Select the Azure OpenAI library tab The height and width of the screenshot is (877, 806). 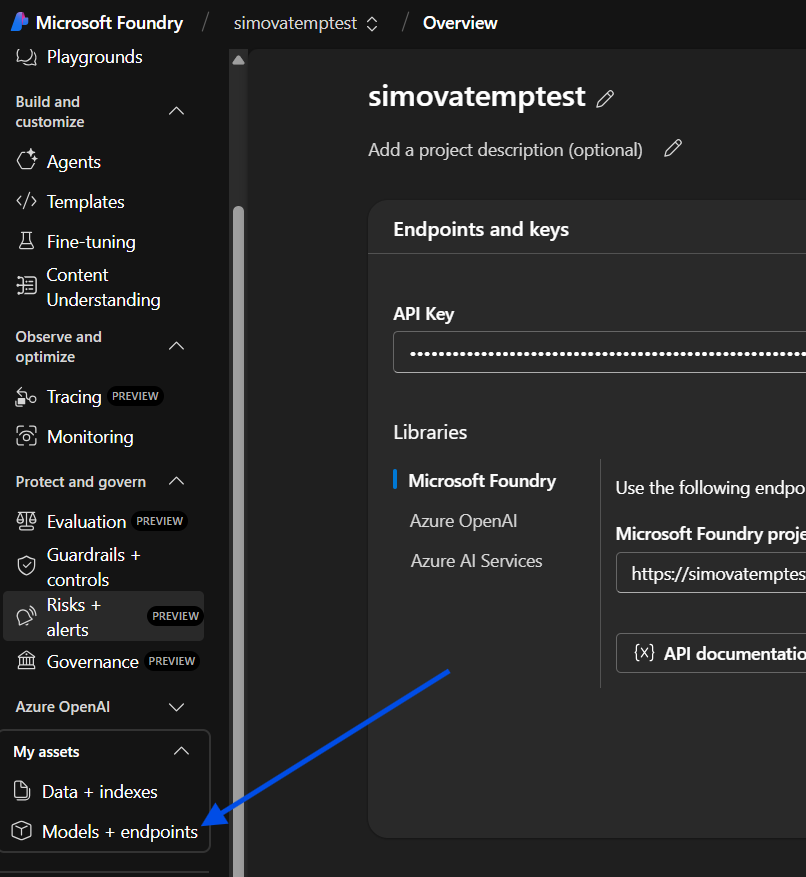(463, 521)
